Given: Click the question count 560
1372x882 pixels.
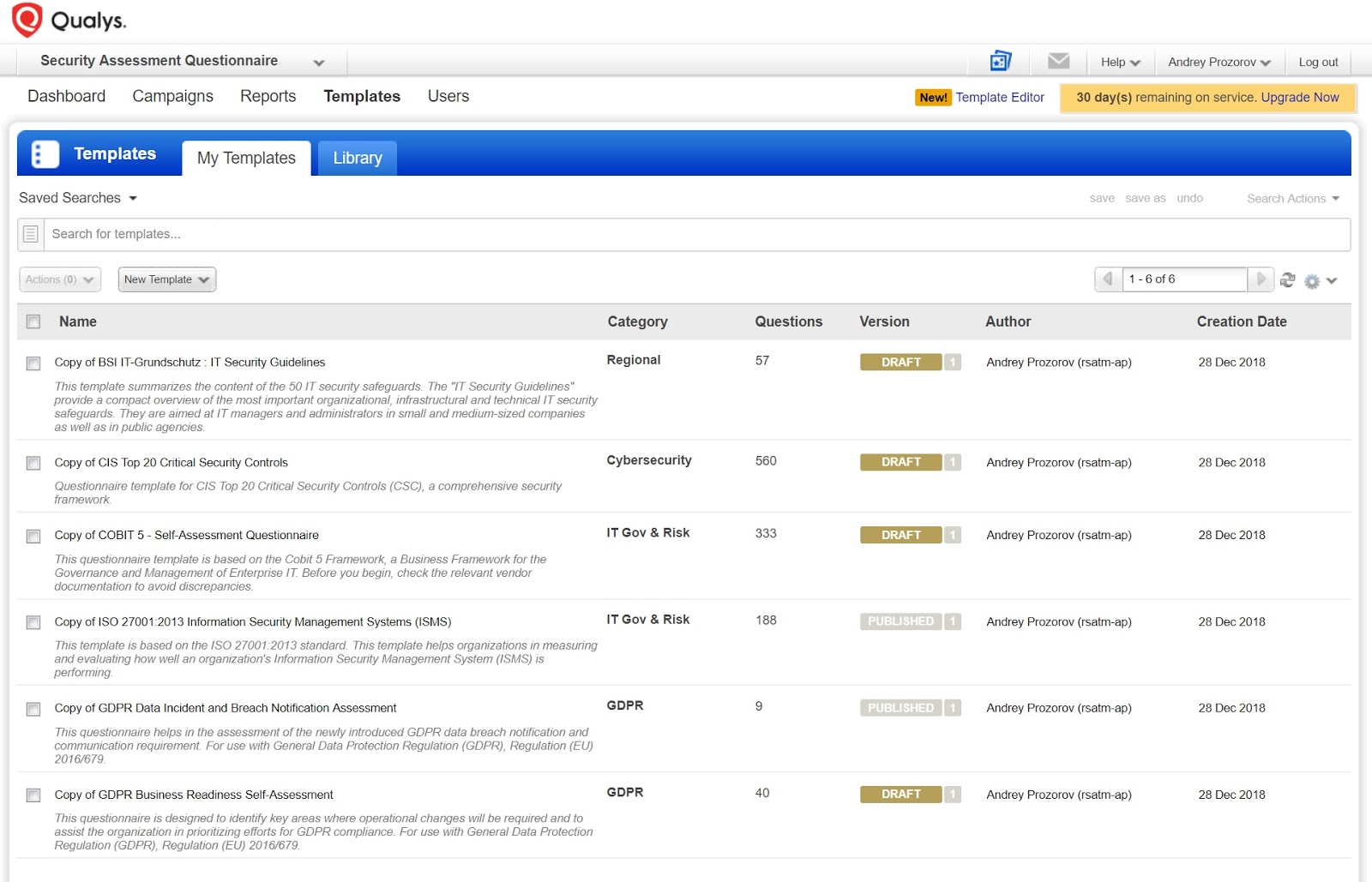Looking at the screenshot, I should coord(766,461).
